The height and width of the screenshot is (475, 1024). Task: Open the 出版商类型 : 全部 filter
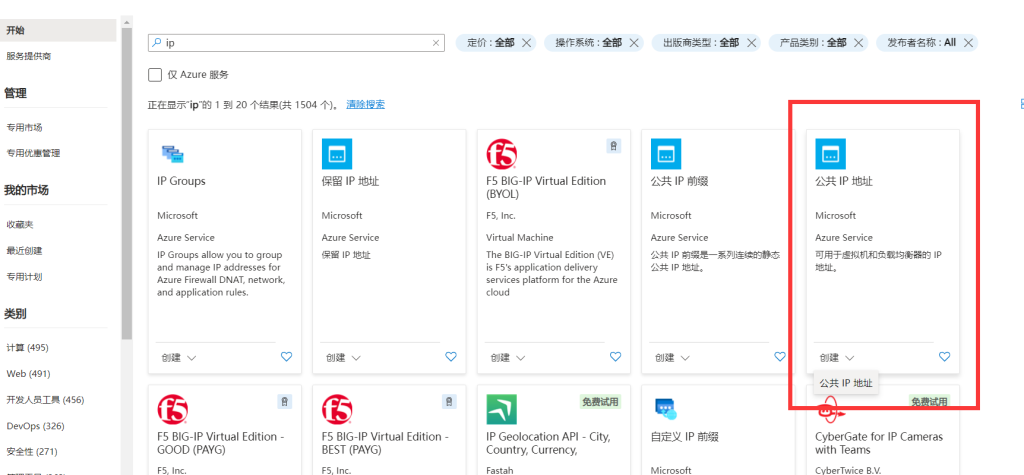[x=701, y=42]
